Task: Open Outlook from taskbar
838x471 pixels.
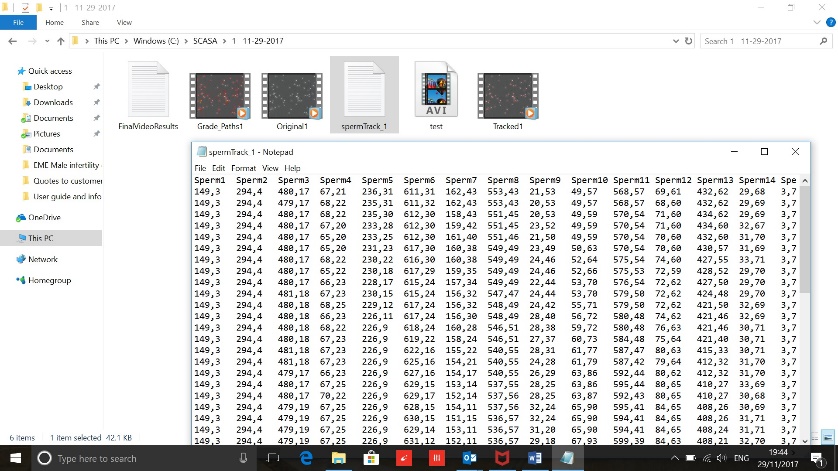Action: click(x=469, y=458)
